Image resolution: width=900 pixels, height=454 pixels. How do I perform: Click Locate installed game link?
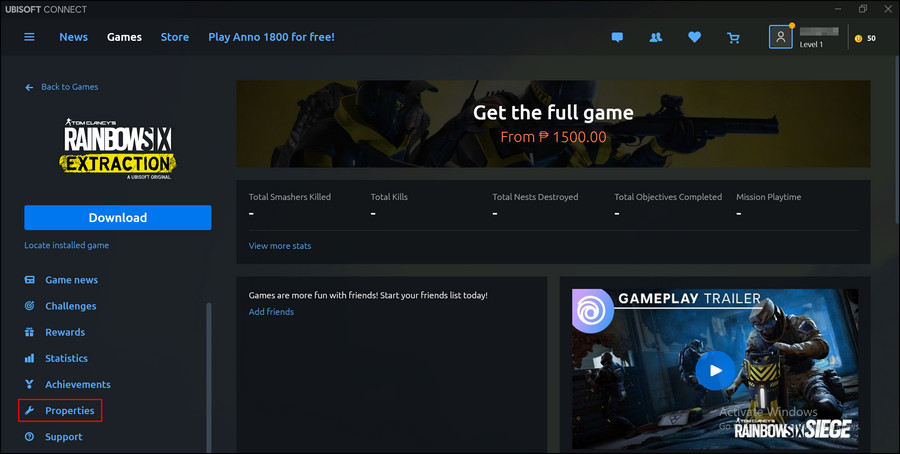pos(67,245)
